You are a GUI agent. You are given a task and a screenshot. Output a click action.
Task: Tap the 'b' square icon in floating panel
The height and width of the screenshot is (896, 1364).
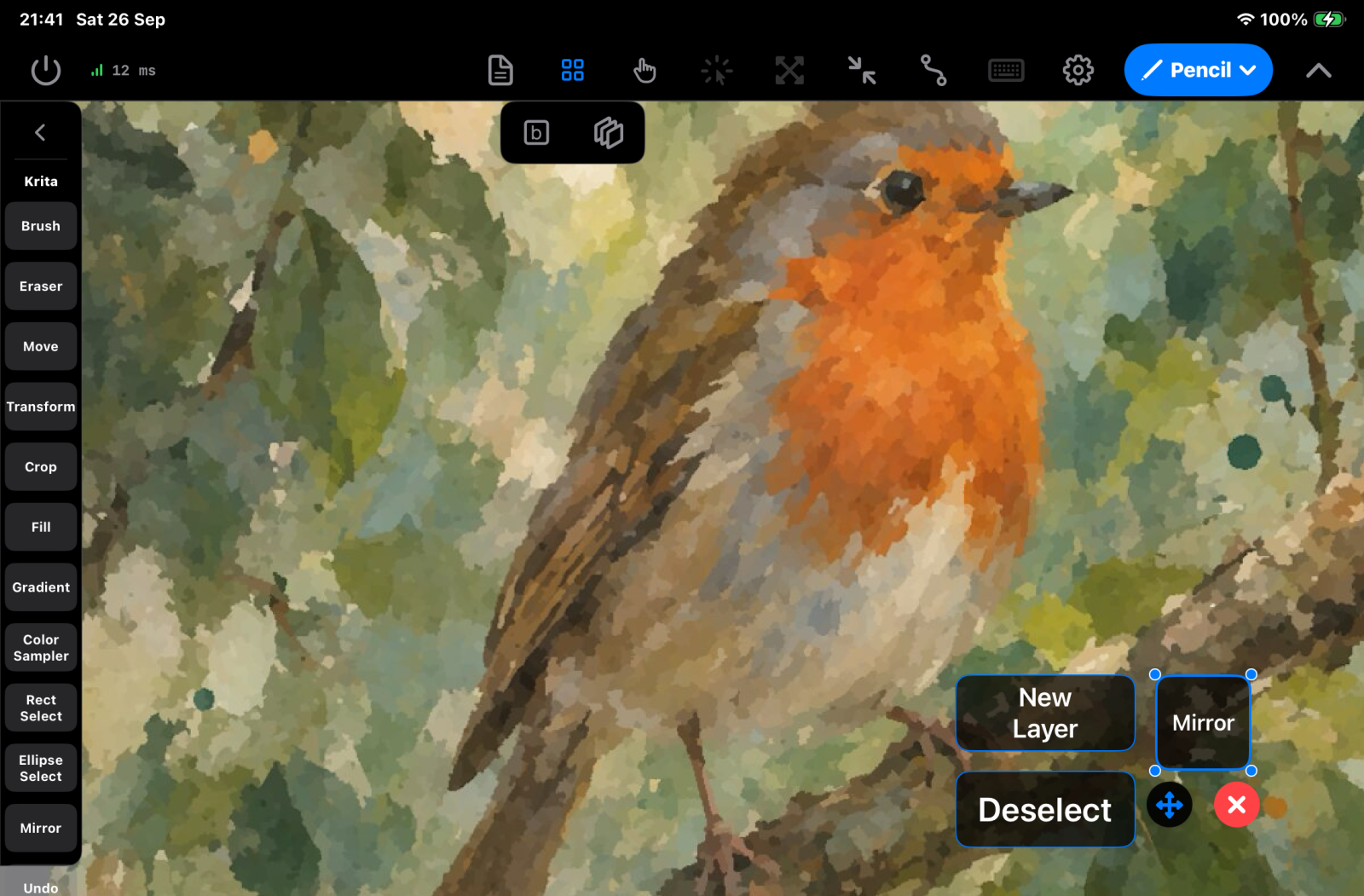tap(536, 132)
